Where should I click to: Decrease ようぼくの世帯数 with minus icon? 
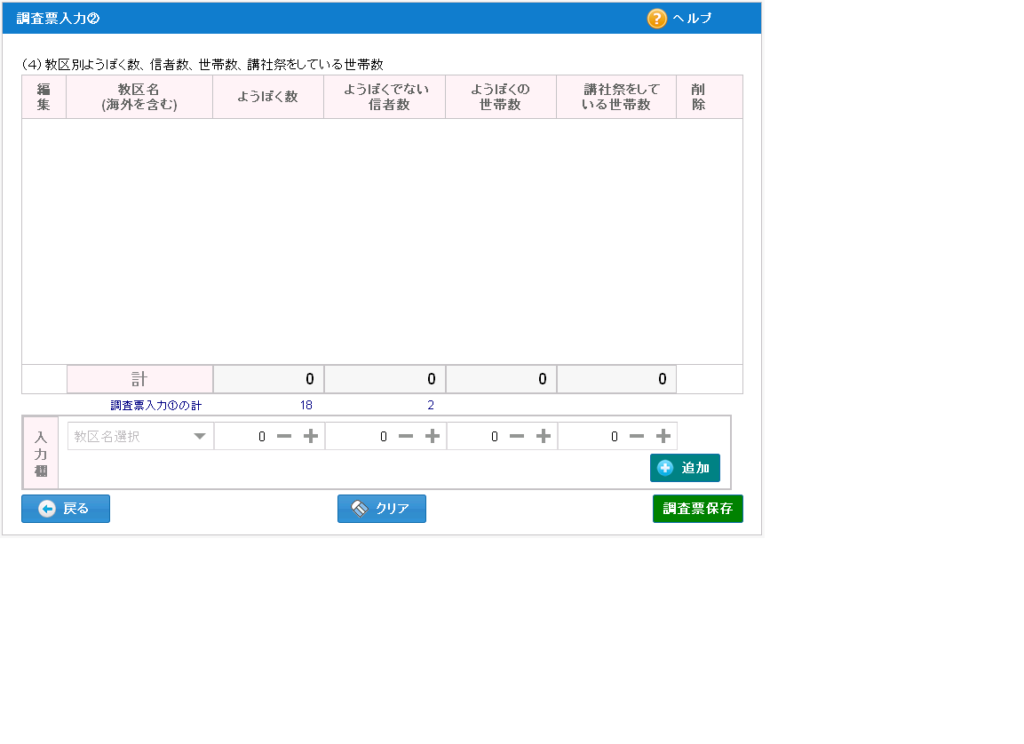(516, 436)
